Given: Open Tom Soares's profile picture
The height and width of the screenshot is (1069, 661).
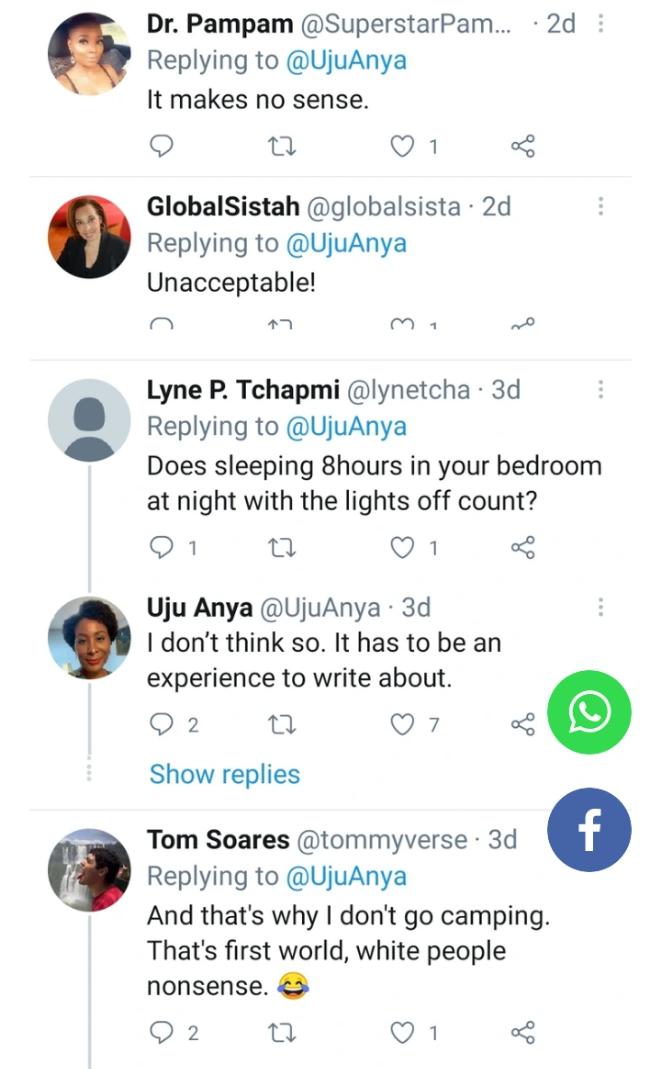Looking at the screenshot, I should click(x=90, y=869).
